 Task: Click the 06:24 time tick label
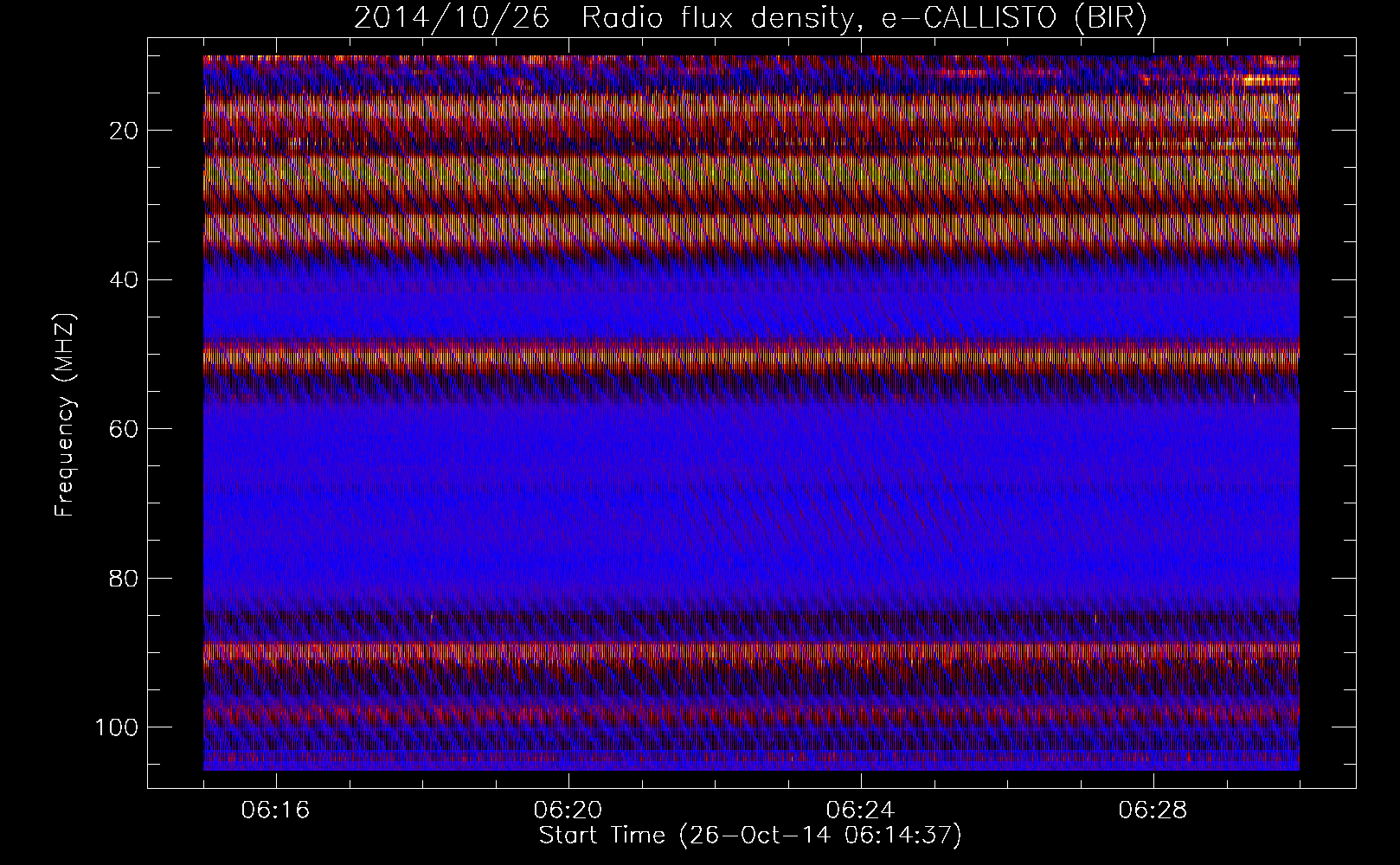[x=861, y=811]
